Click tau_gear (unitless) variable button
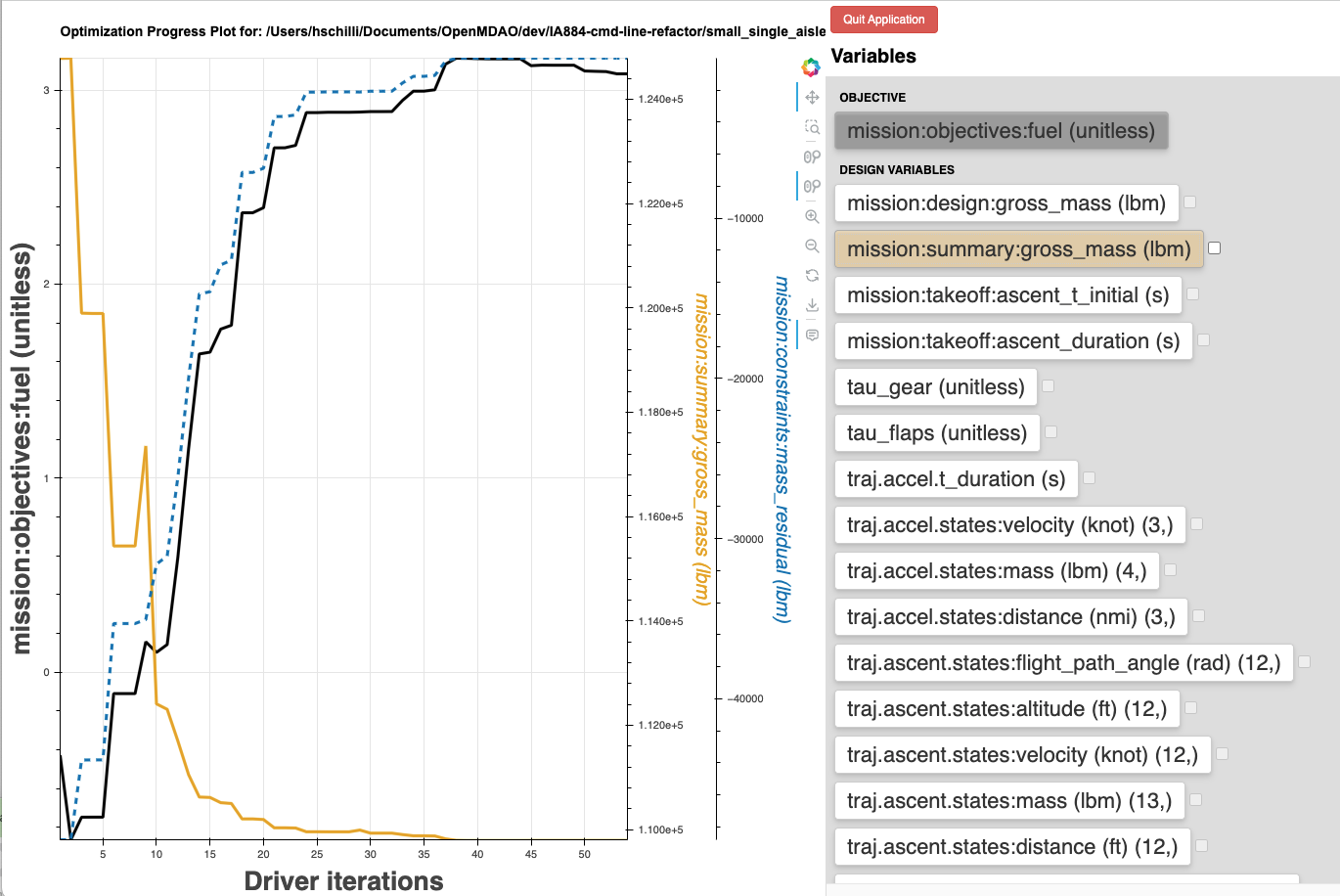The width and height of the screenshot is (1340, 896). coord(936,387)
